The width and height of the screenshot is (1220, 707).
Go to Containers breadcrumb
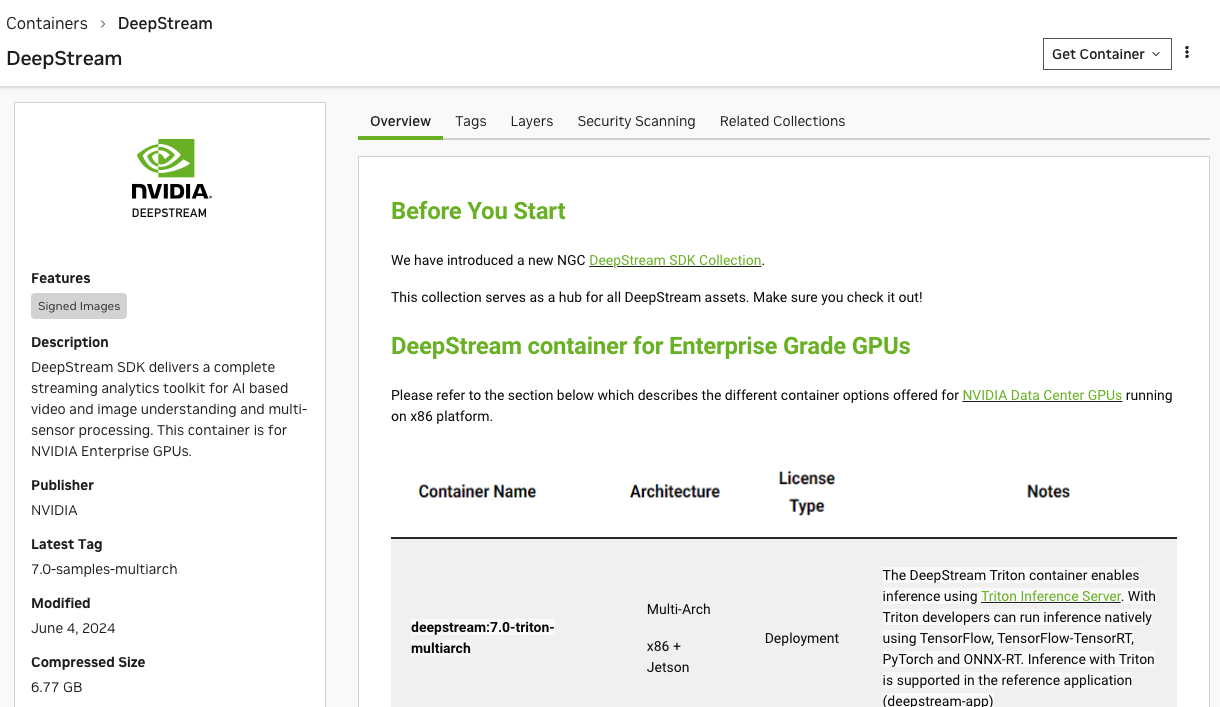pyautogui.click(x=47, y=23)
